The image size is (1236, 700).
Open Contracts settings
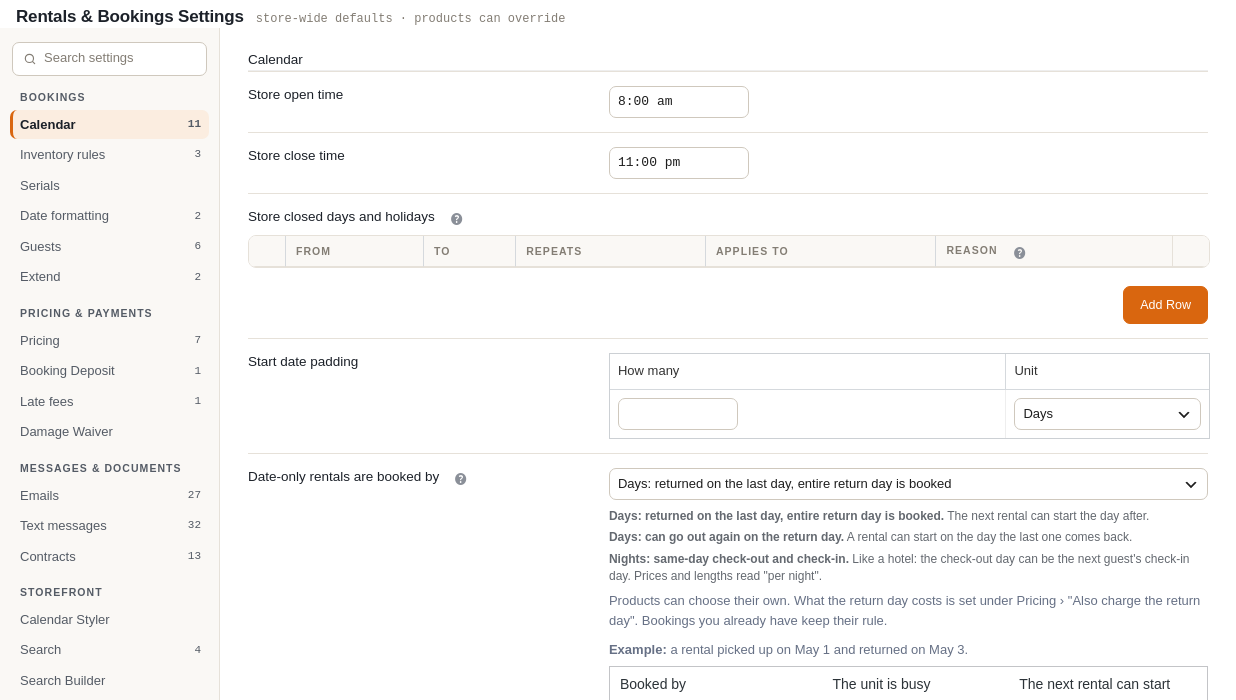pyautogui.click(x=110, y=556)
